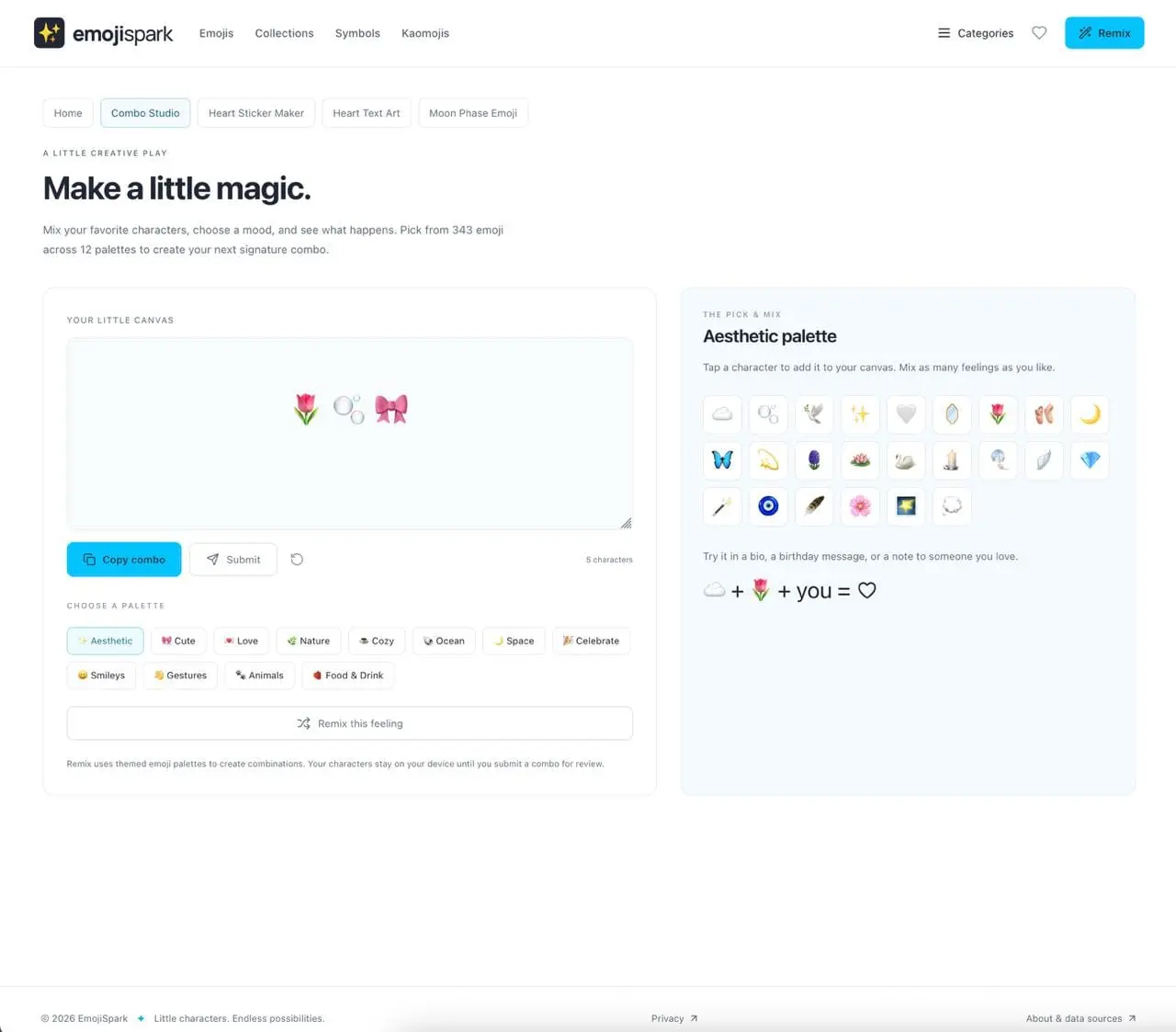1176x1032 pixels.
Task: Click Remix this feeling button
Action: pos(350,723)
